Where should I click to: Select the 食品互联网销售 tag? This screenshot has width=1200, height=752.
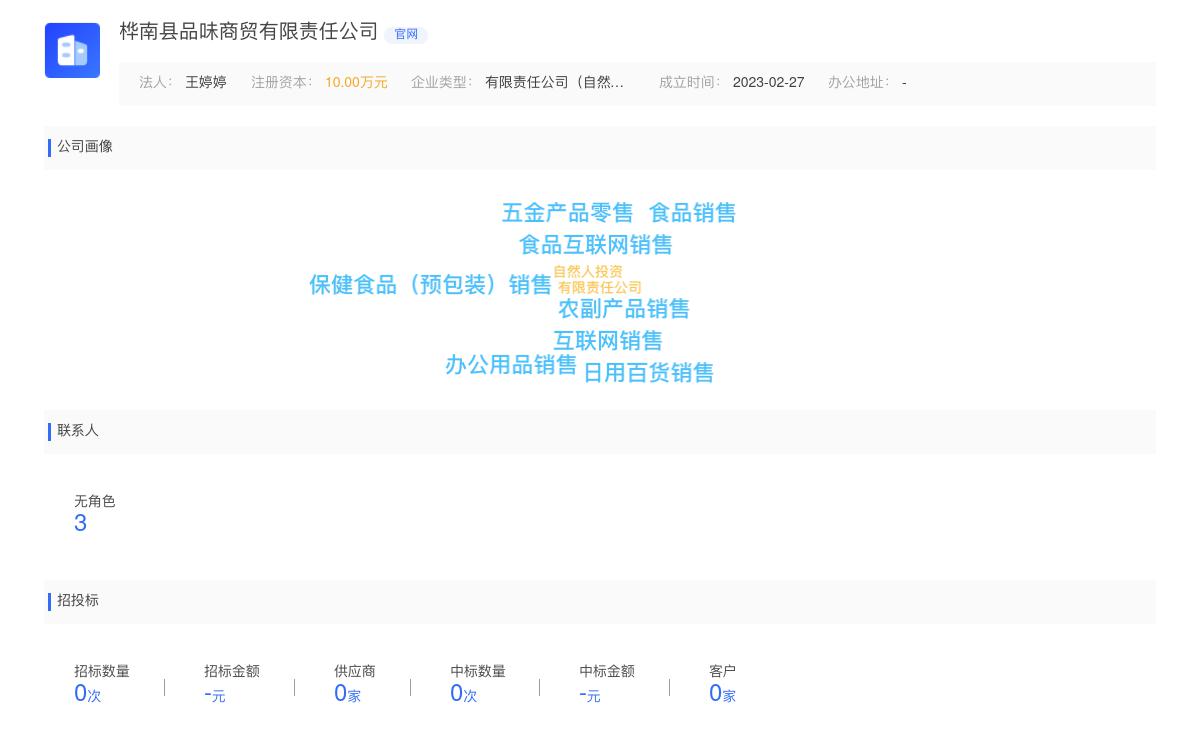tap(595, 245)
